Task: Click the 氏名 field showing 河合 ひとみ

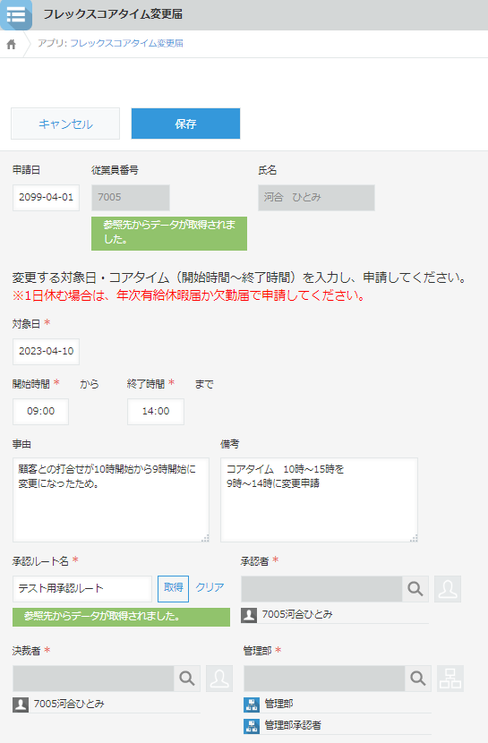Action: tap(316, 198)
